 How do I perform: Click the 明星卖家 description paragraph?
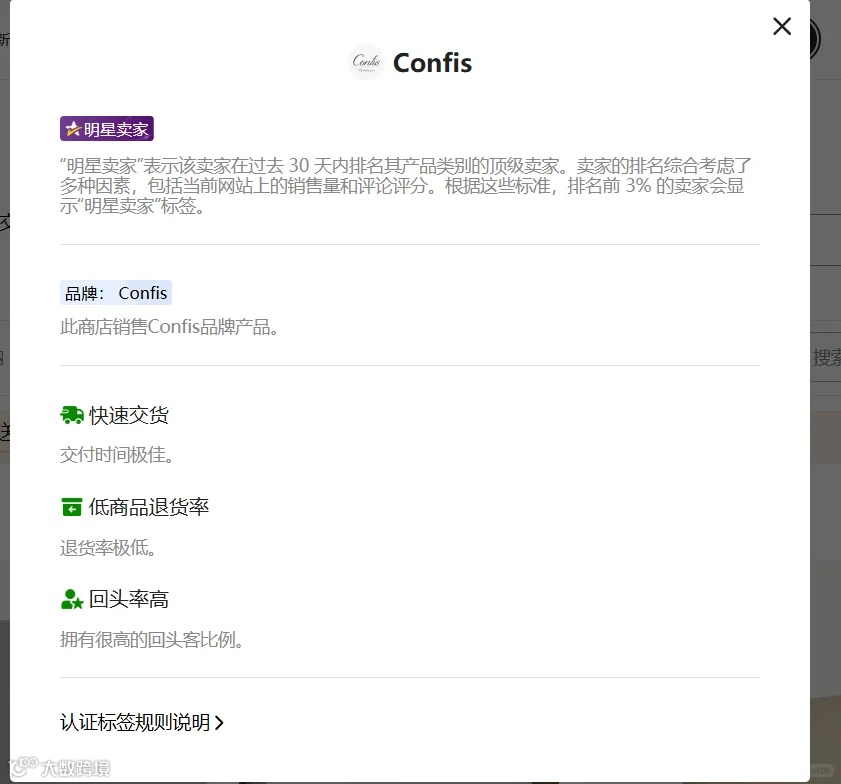(x=405, y=186)
